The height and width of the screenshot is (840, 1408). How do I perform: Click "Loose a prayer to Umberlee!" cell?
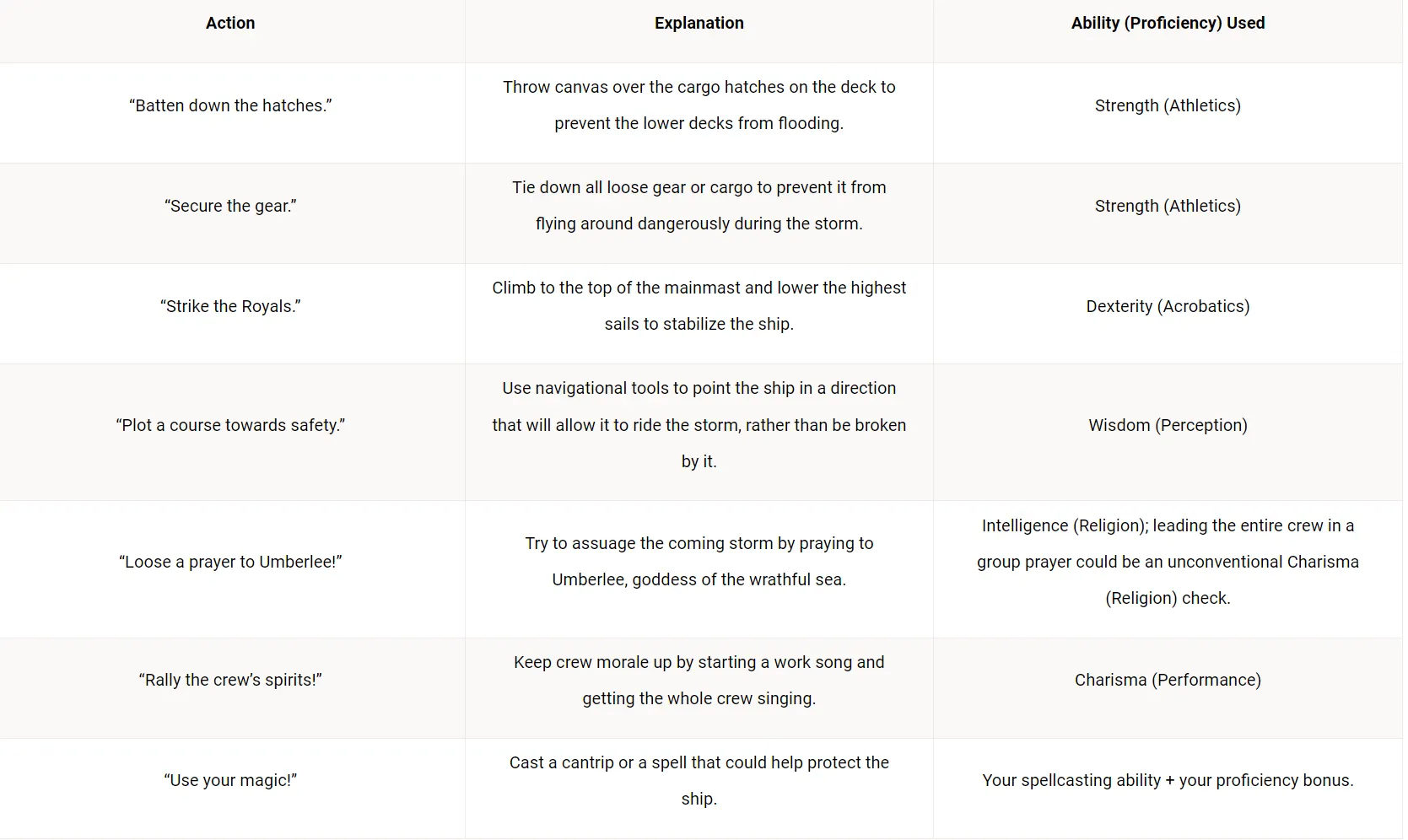(230, 562)
